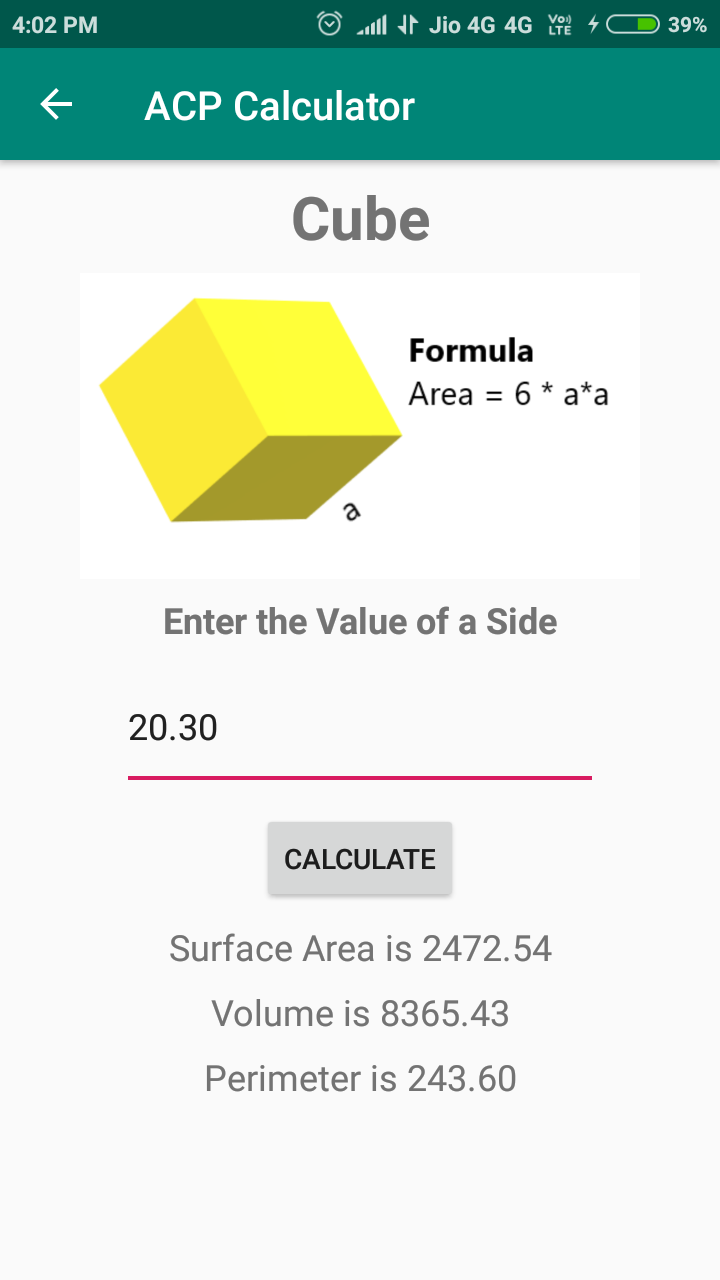Tap the Formula label in the image

[471, 351]
